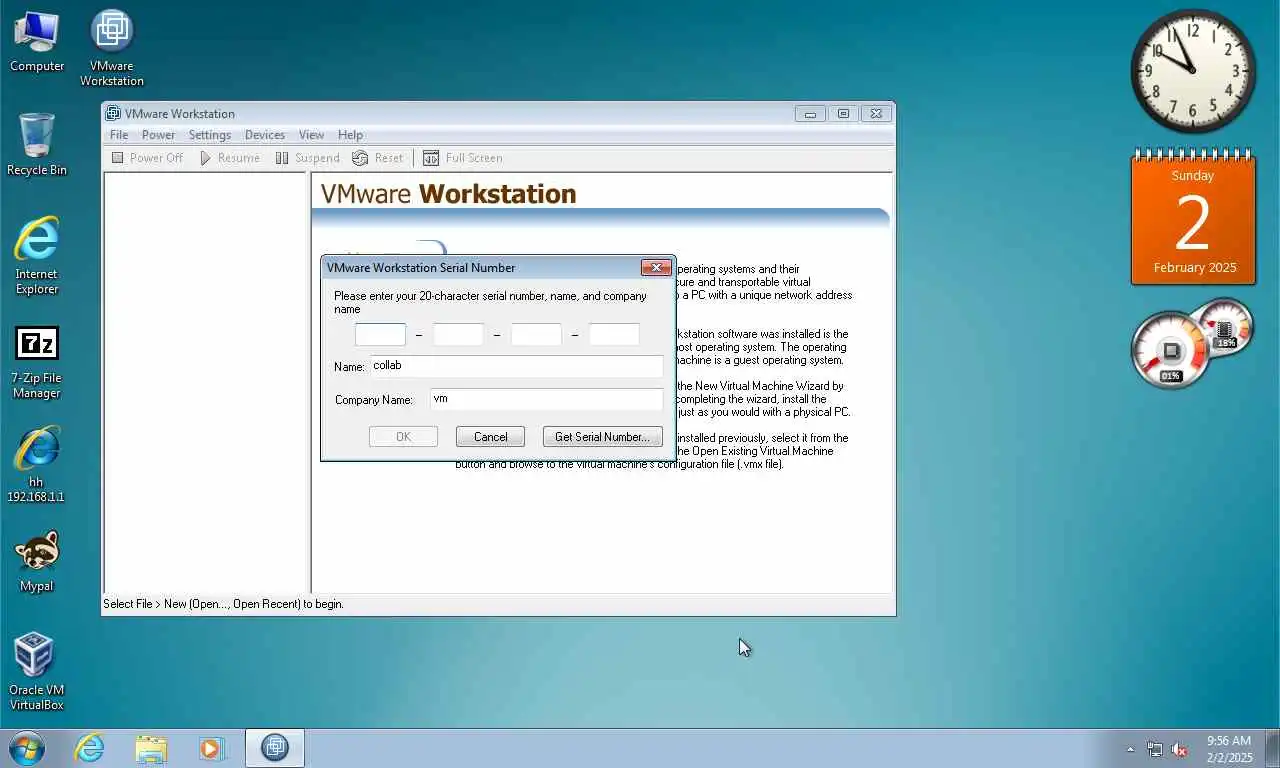The image size is (1280, 768).
Task: Click the calendar gadget showing Sunday 2
Action: 1193,217
